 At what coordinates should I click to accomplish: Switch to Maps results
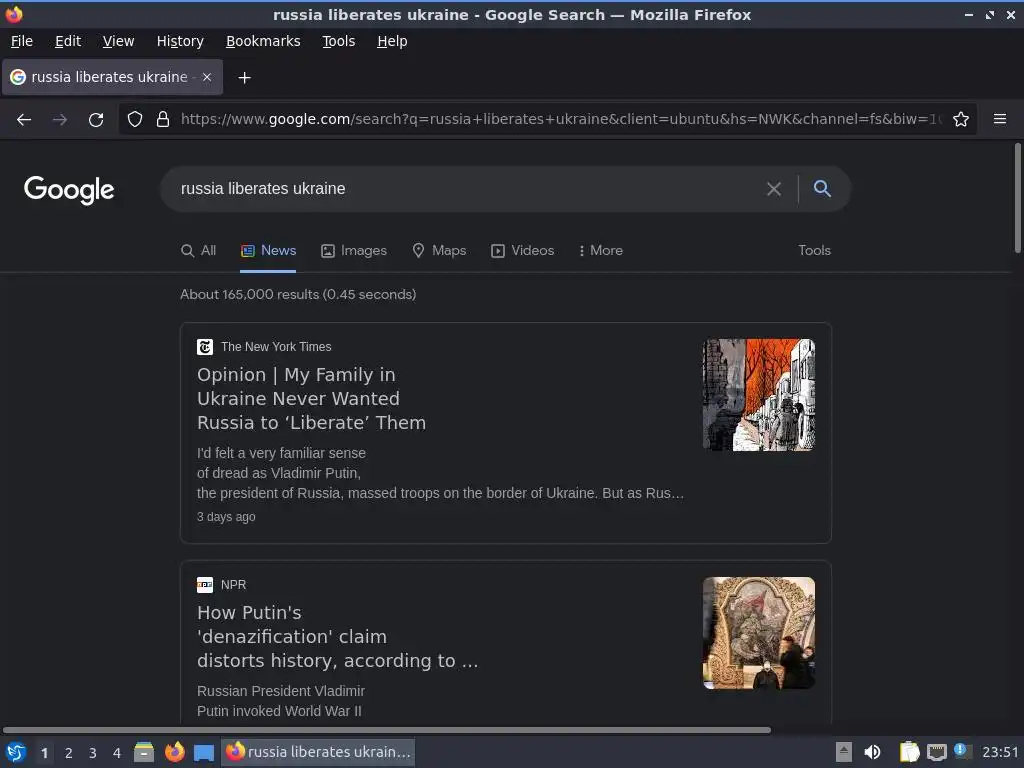tap(439, 251)
